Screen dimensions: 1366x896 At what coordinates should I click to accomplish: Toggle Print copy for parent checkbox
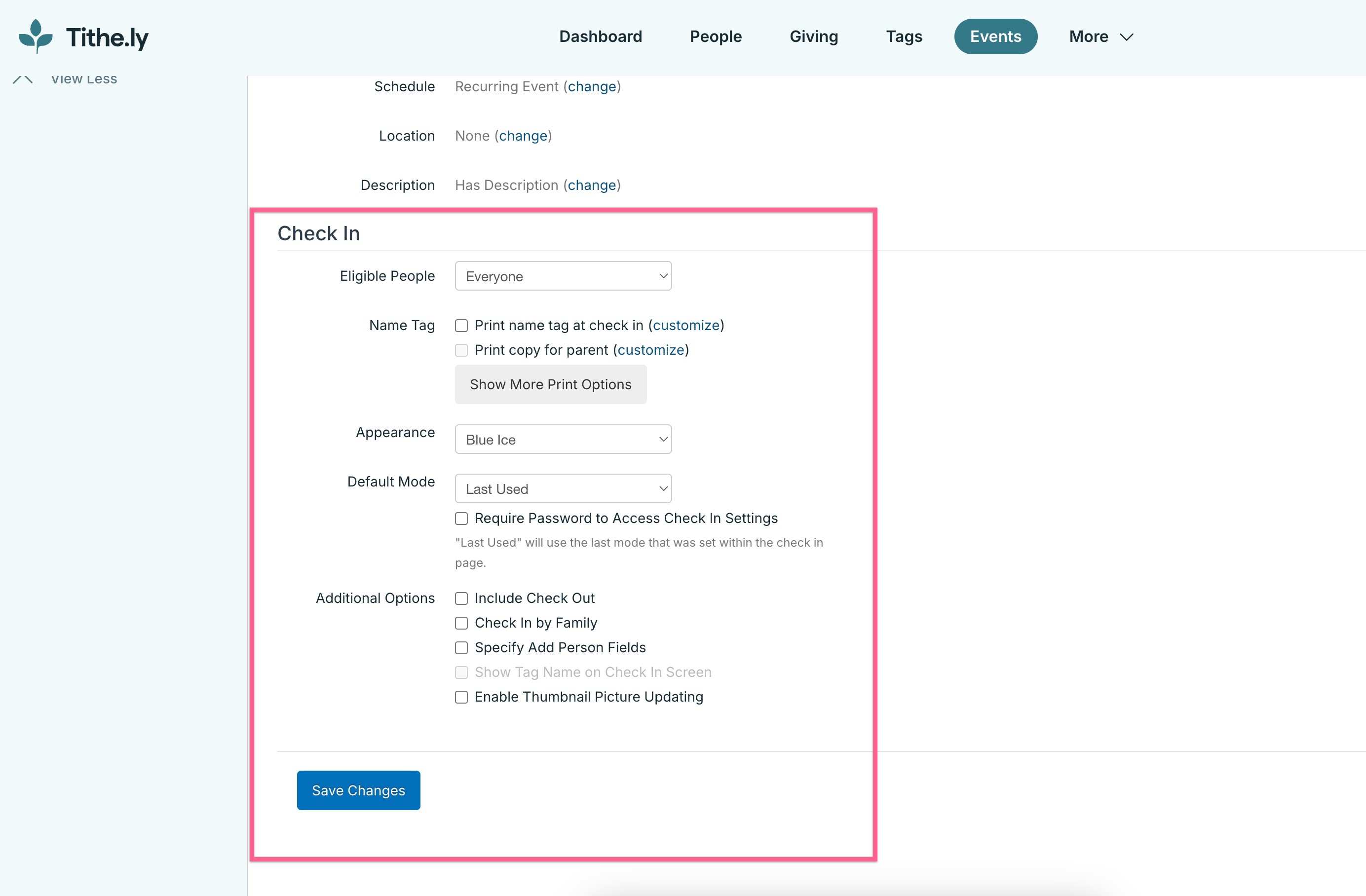461,350
